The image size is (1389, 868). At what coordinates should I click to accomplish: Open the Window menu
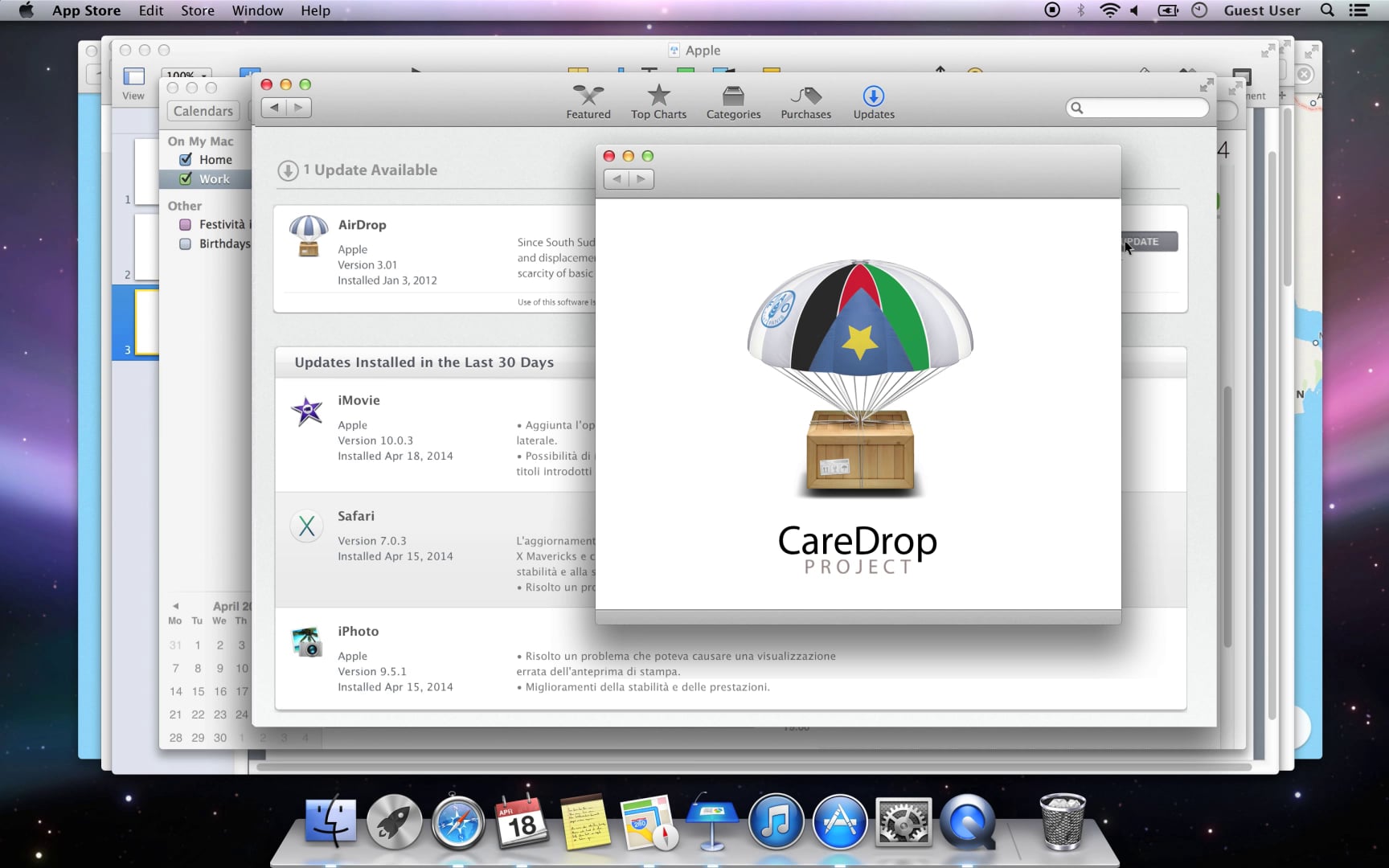point(257,10)
